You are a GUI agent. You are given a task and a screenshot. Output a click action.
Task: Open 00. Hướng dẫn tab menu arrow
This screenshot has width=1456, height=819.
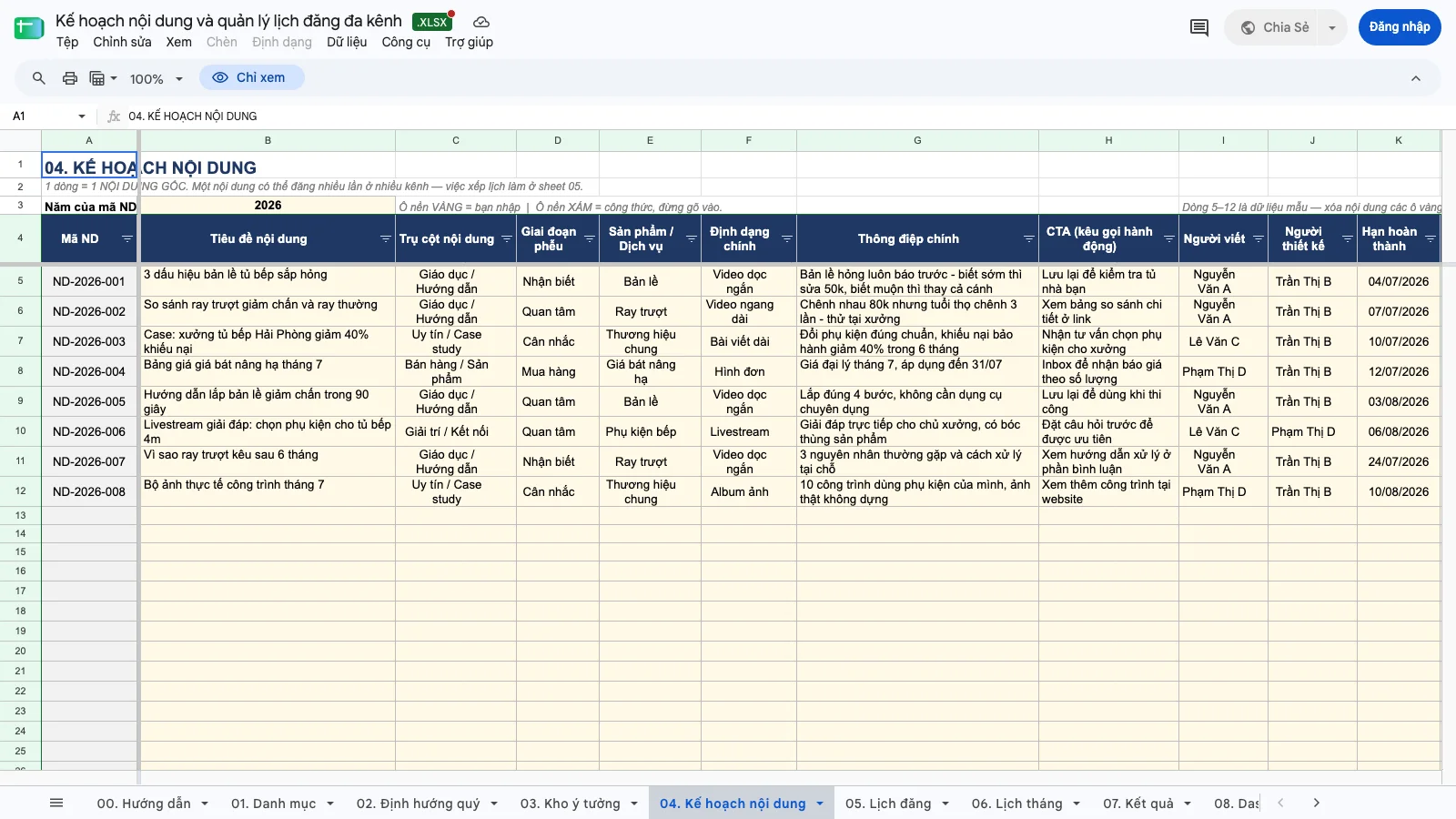tap(205, 804)
